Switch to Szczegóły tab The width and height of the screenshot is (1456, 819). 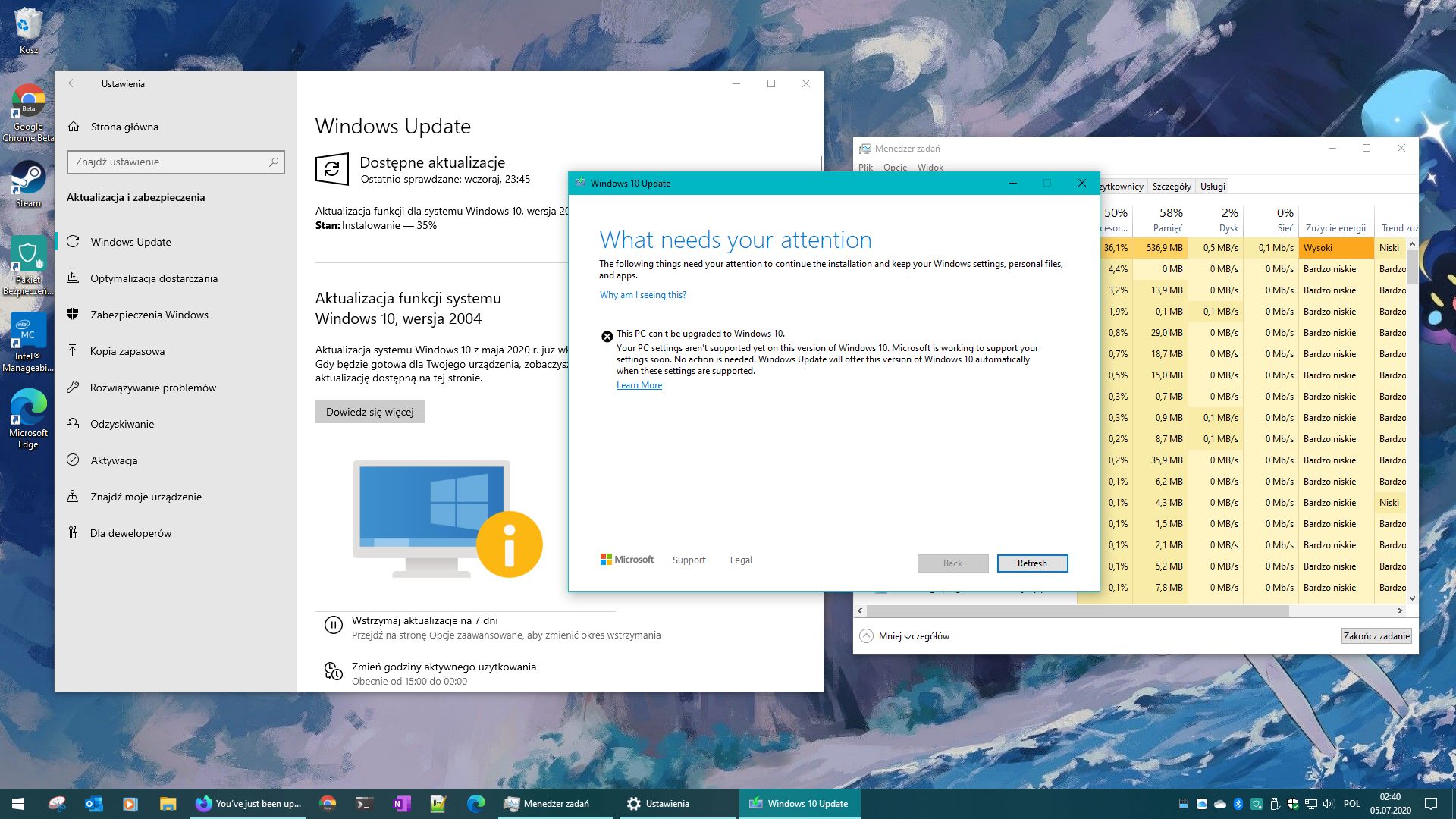click(1171, 187)
